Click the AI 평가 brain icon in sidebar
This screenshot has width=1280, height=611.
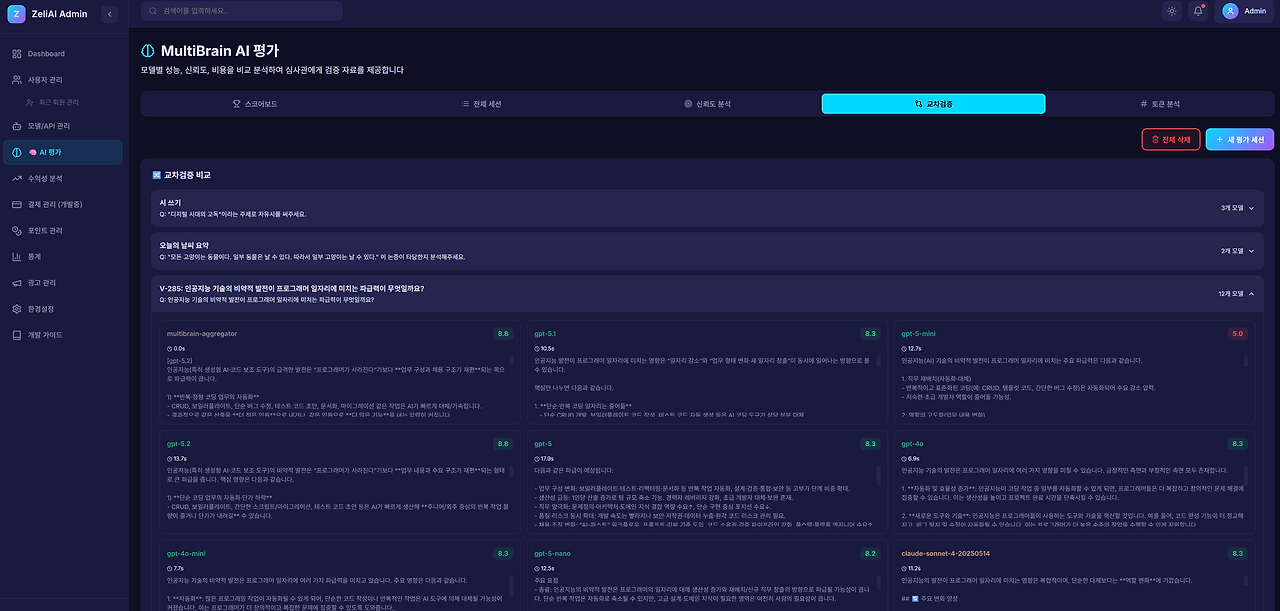pyautogui.click(x=17, y=152)
